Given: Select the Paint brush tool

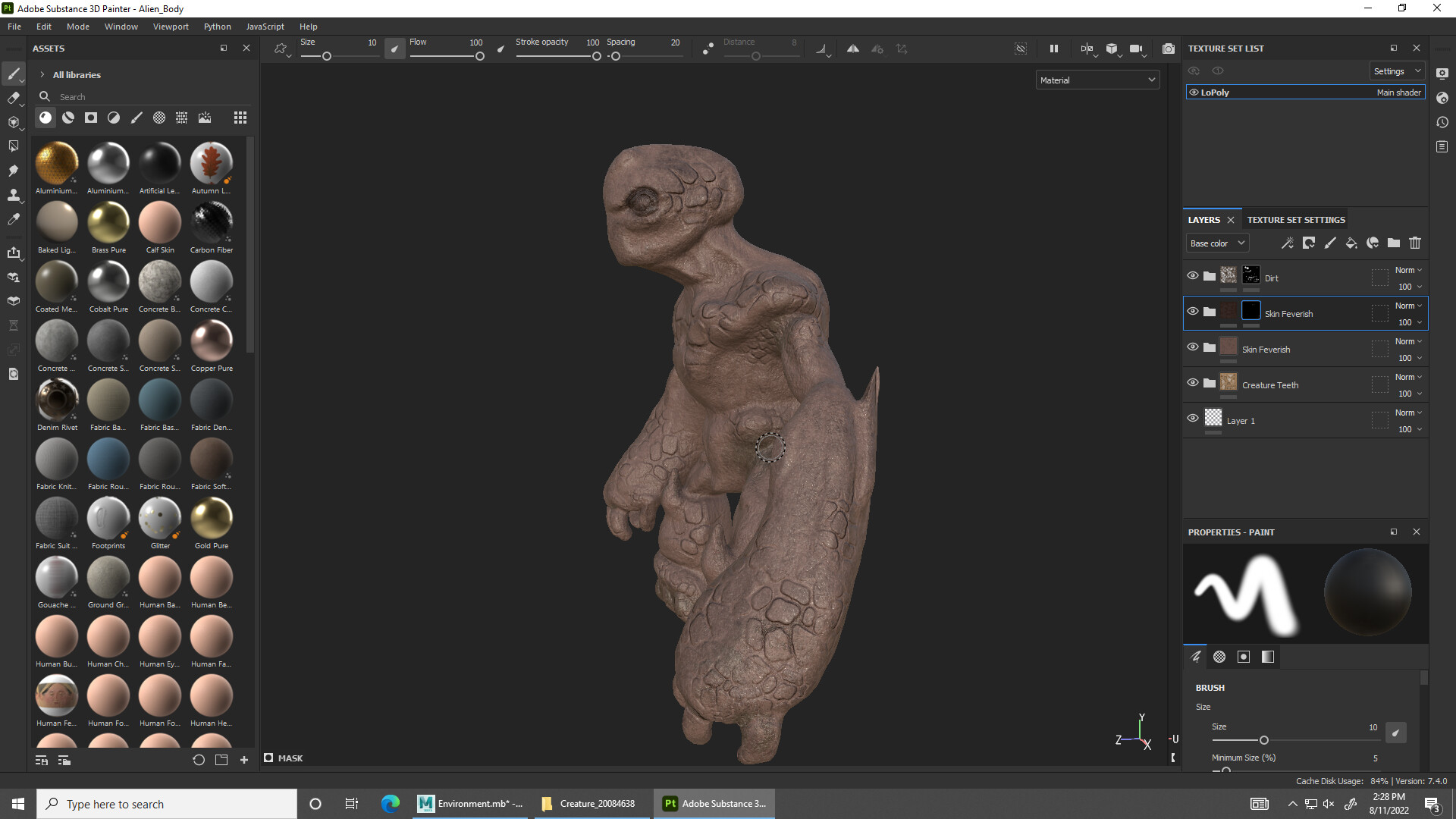Looking at the screenshot, I should click(x=14, y=74).
